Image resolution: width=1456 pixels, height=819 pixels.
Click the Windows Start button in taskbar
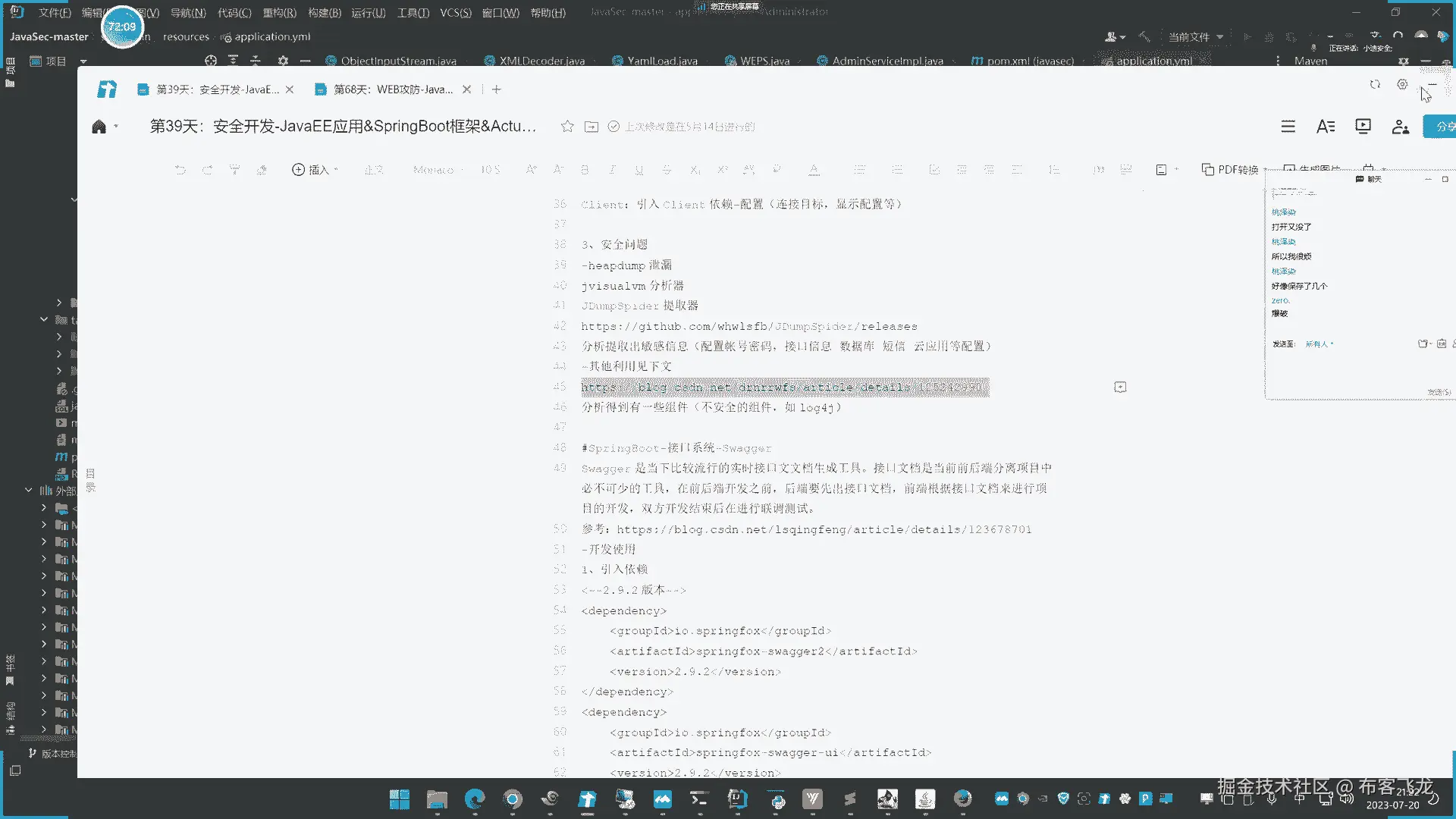pos(400,799)
